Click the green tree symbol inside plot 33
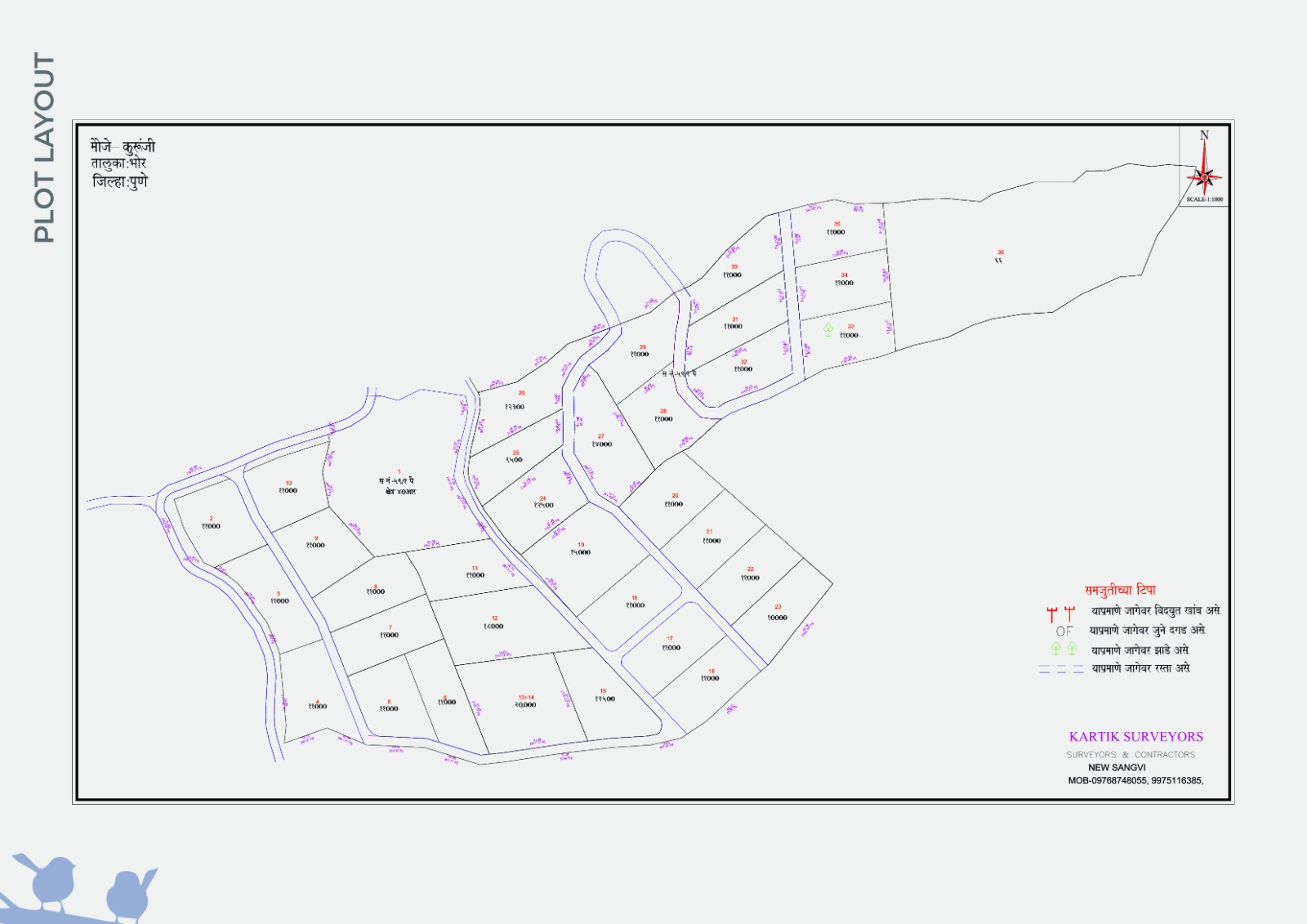 pos(828,329)
